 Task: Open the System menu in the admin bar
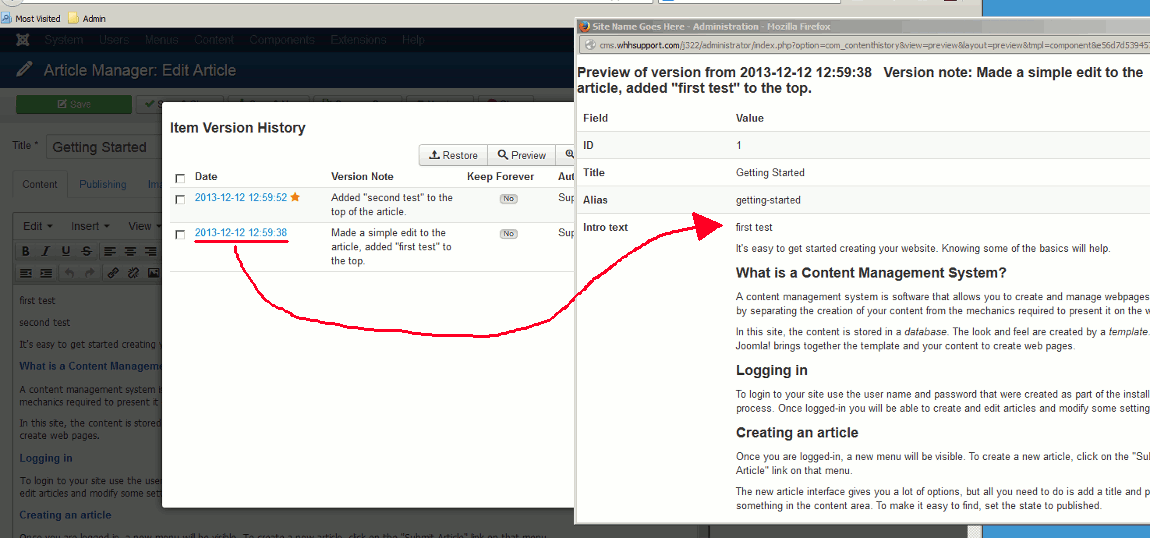(x=64, y=40)
